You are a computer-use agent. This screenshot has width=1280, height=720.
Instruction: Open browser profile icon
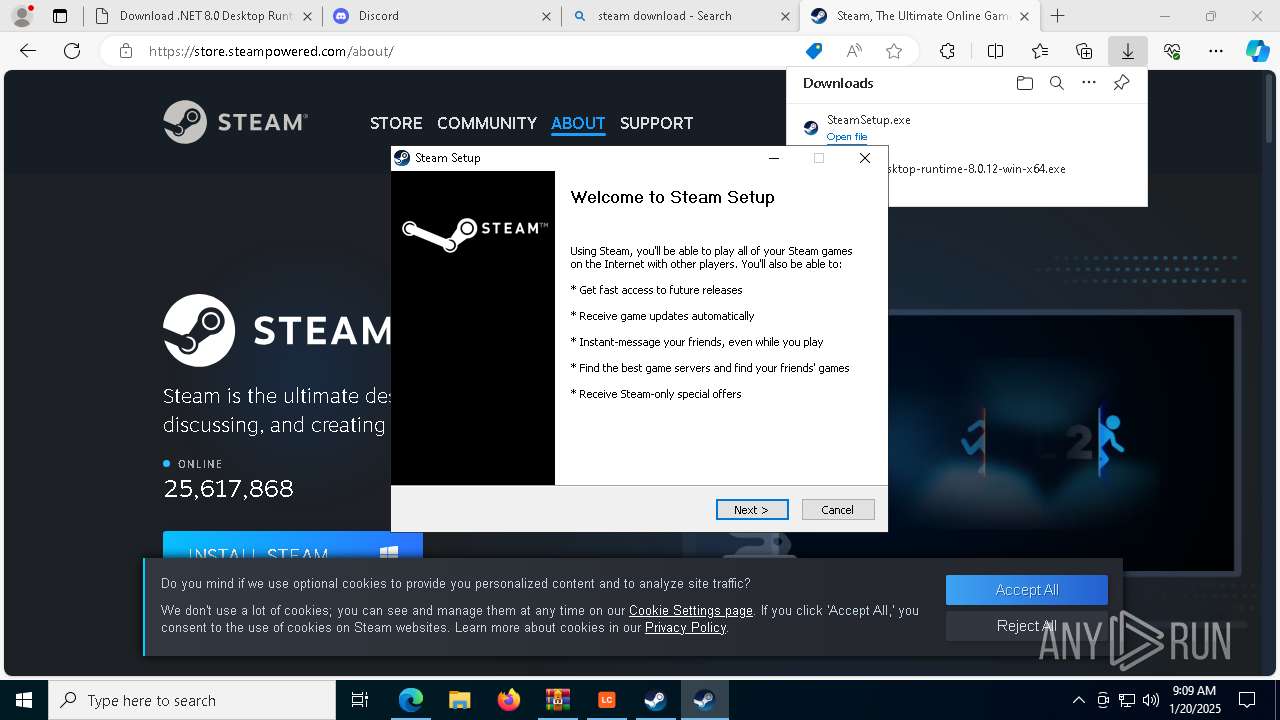(x=22, y=16)
